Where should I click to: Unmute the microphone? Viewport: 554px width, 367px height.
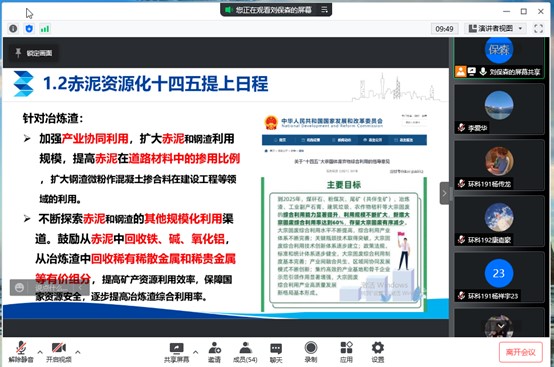tap(21, 352)
